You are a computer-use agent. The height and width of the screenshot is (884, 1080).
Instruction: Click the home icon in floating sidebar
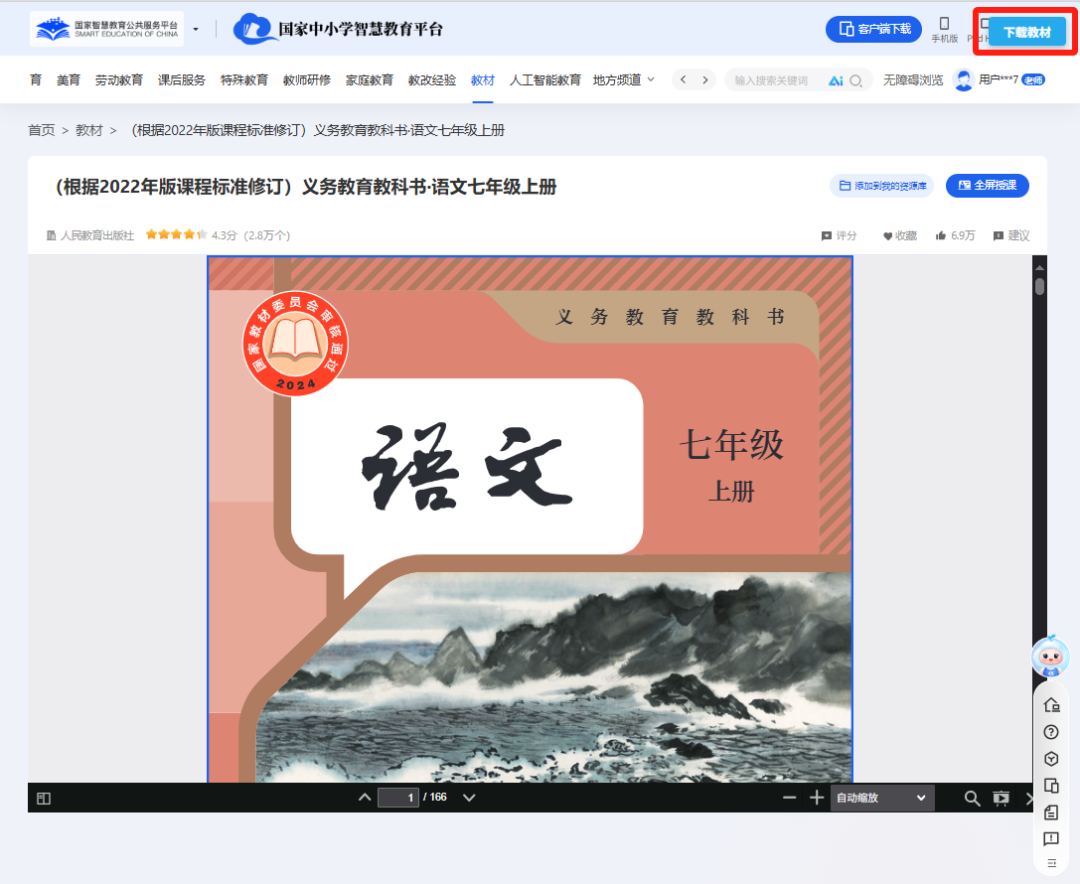(1051, 704)
